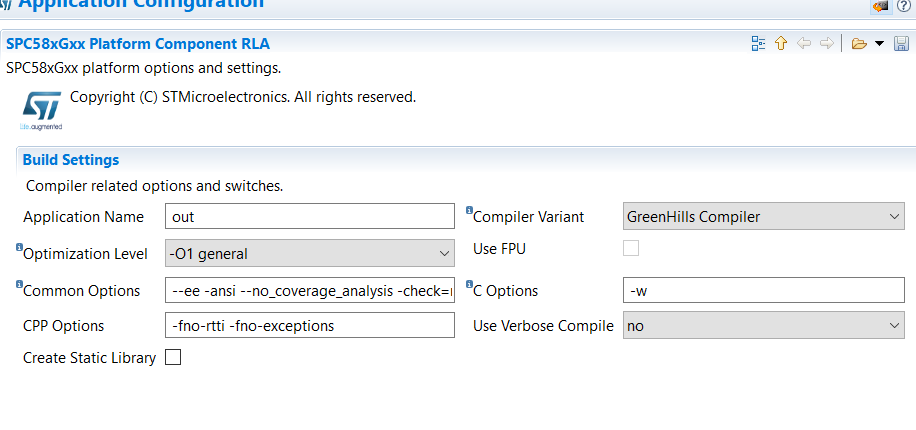Image resolution: width=916 pixels, height=430 pixels.
Task: Tick the Create Static Library checkbox
Action: [173, 358]
